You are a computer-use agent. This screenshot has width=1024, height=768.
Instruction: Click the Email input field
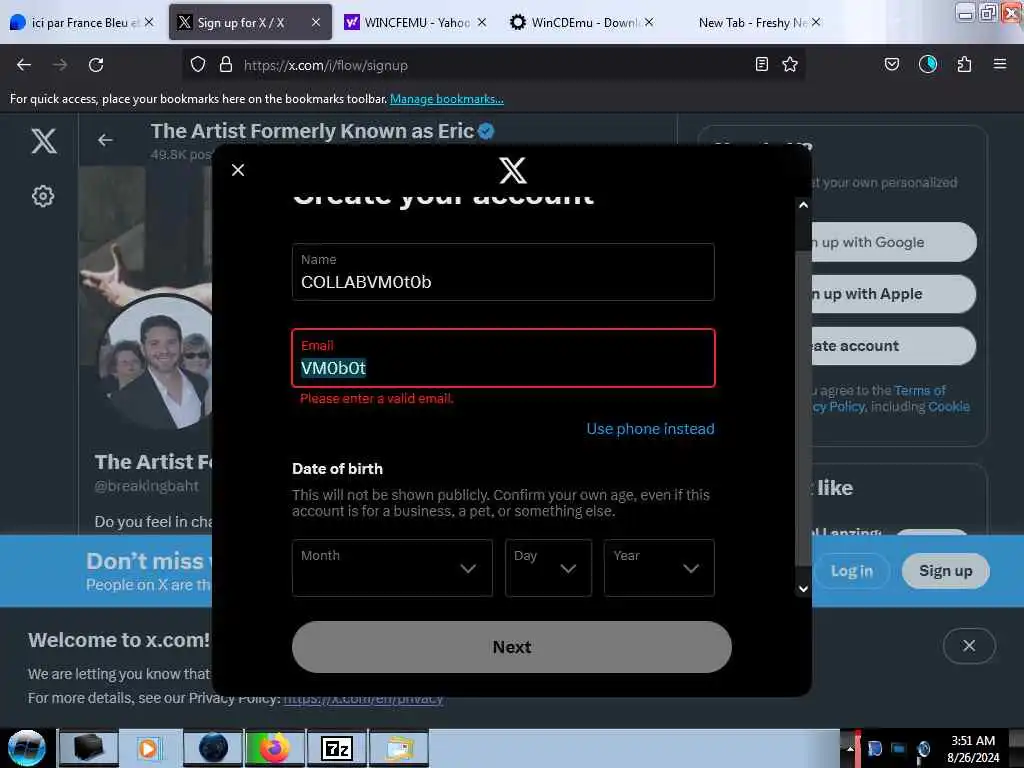(503, 358)
